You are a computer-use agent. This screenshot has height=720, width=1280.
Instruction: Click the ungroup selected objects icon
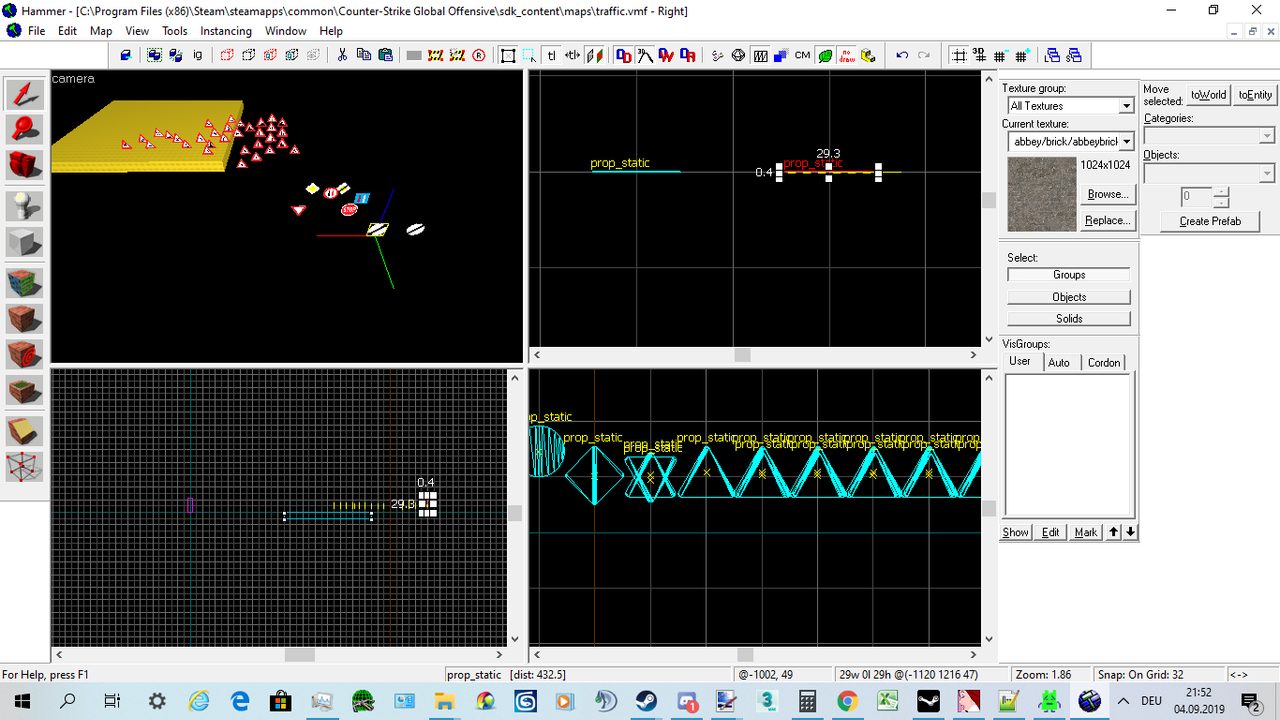175,55
